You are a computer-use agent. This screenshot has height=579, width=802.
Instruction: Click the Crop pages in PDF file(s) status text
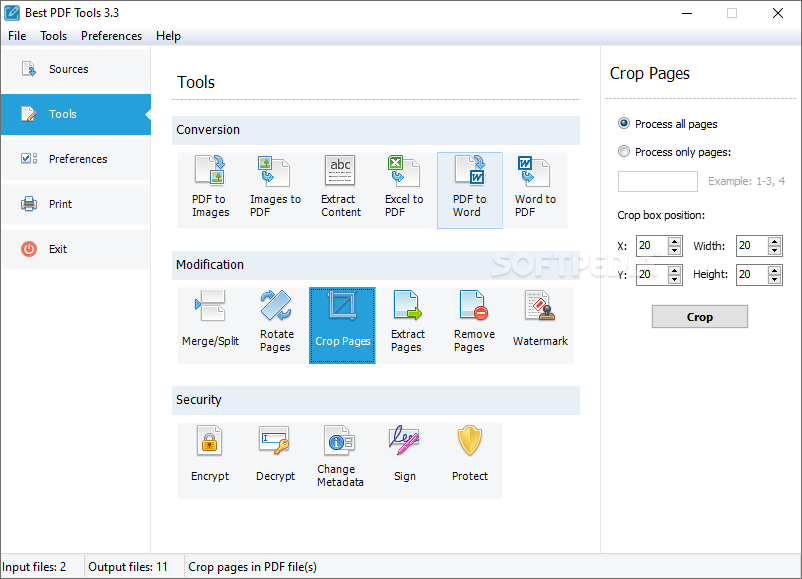[x=252, y=567]
